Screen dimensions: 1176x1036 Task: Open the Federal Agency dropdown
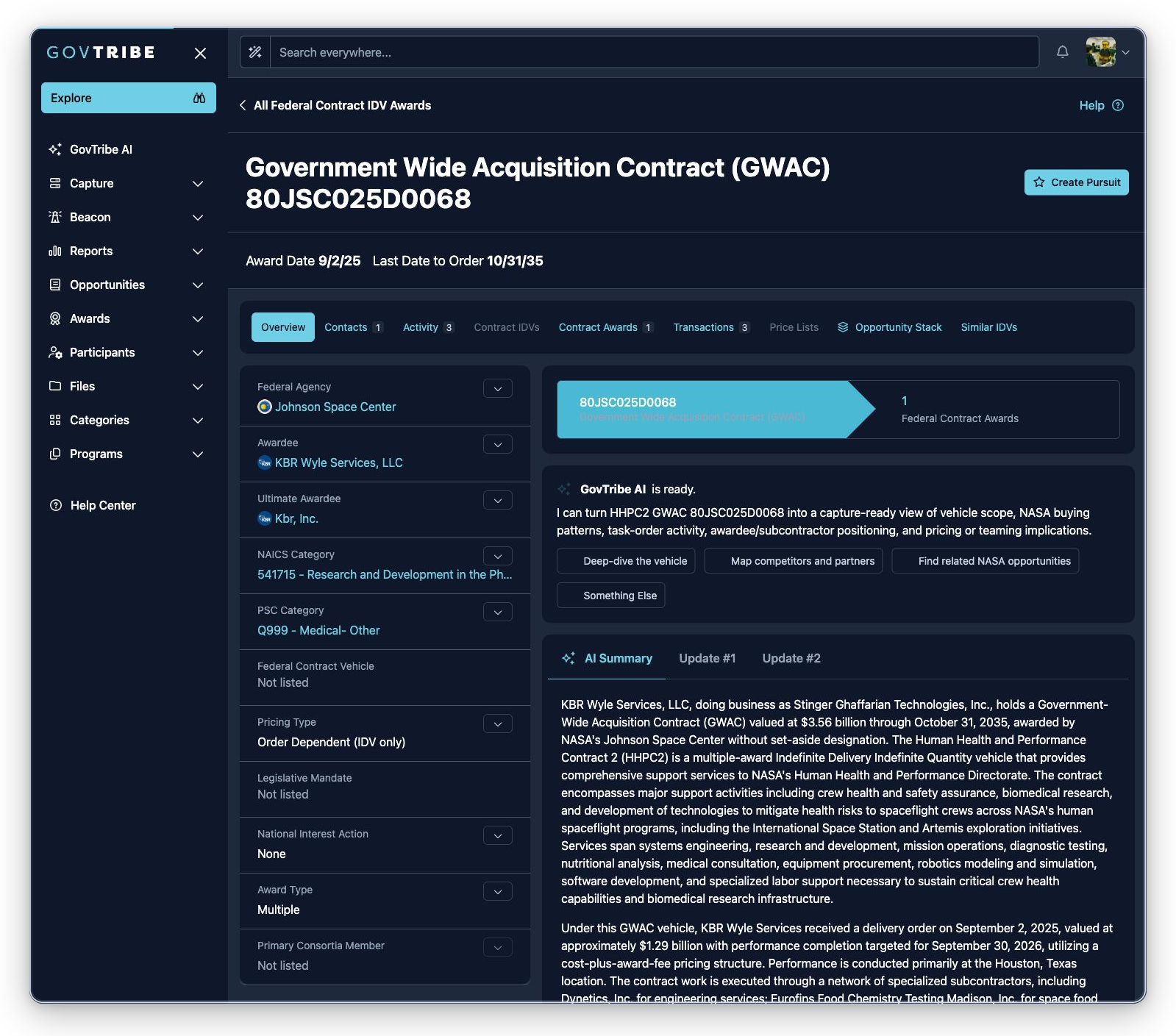pos(498,388)
